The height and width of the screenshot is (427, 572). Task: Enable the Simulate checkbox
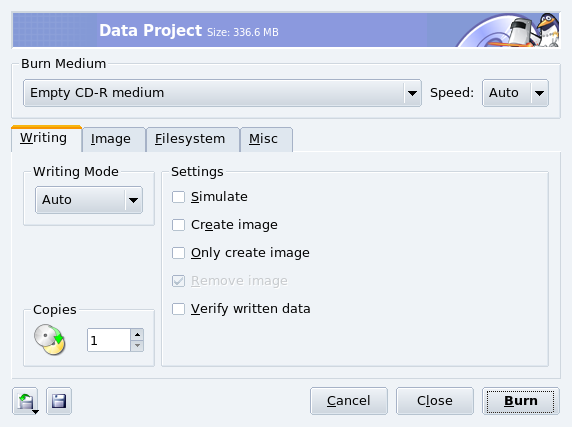coord(178,197)
